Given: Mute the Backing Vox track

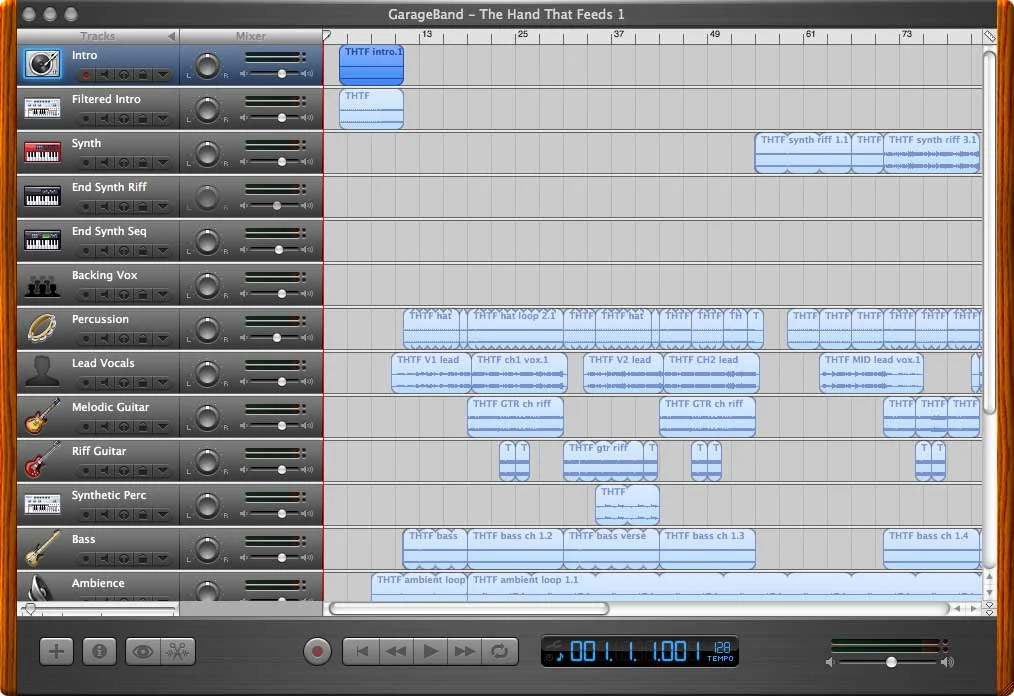Looking at the screenshot, I should [x=105, y=294].
